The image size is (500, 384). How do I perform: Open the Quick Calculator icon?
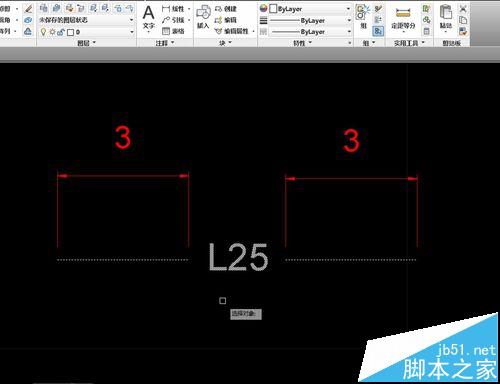click(x=426, y=31)
